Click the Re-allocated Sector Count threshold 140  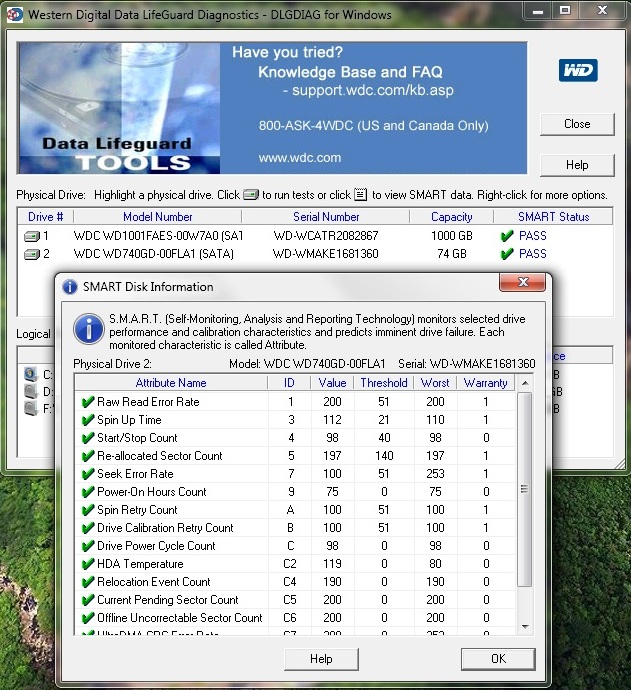[x=384, y=456]
